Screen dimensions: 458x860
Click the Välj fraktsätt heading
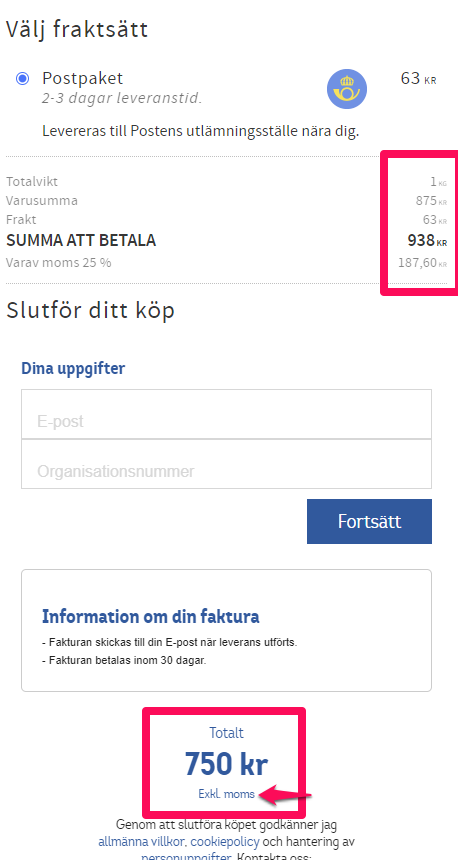point(77,29)
